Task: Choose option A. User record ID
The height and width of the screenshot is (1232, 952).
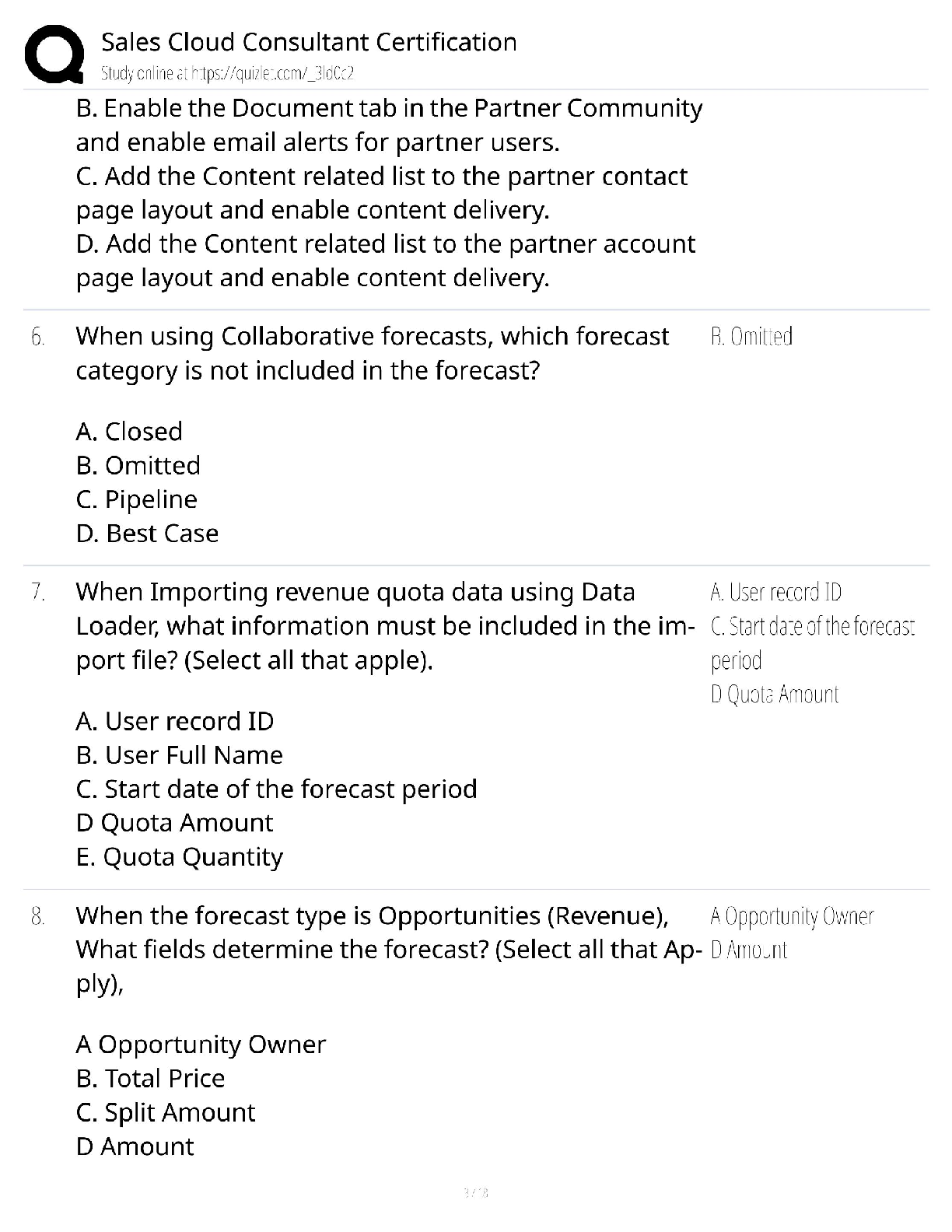Action: point(175,722)
